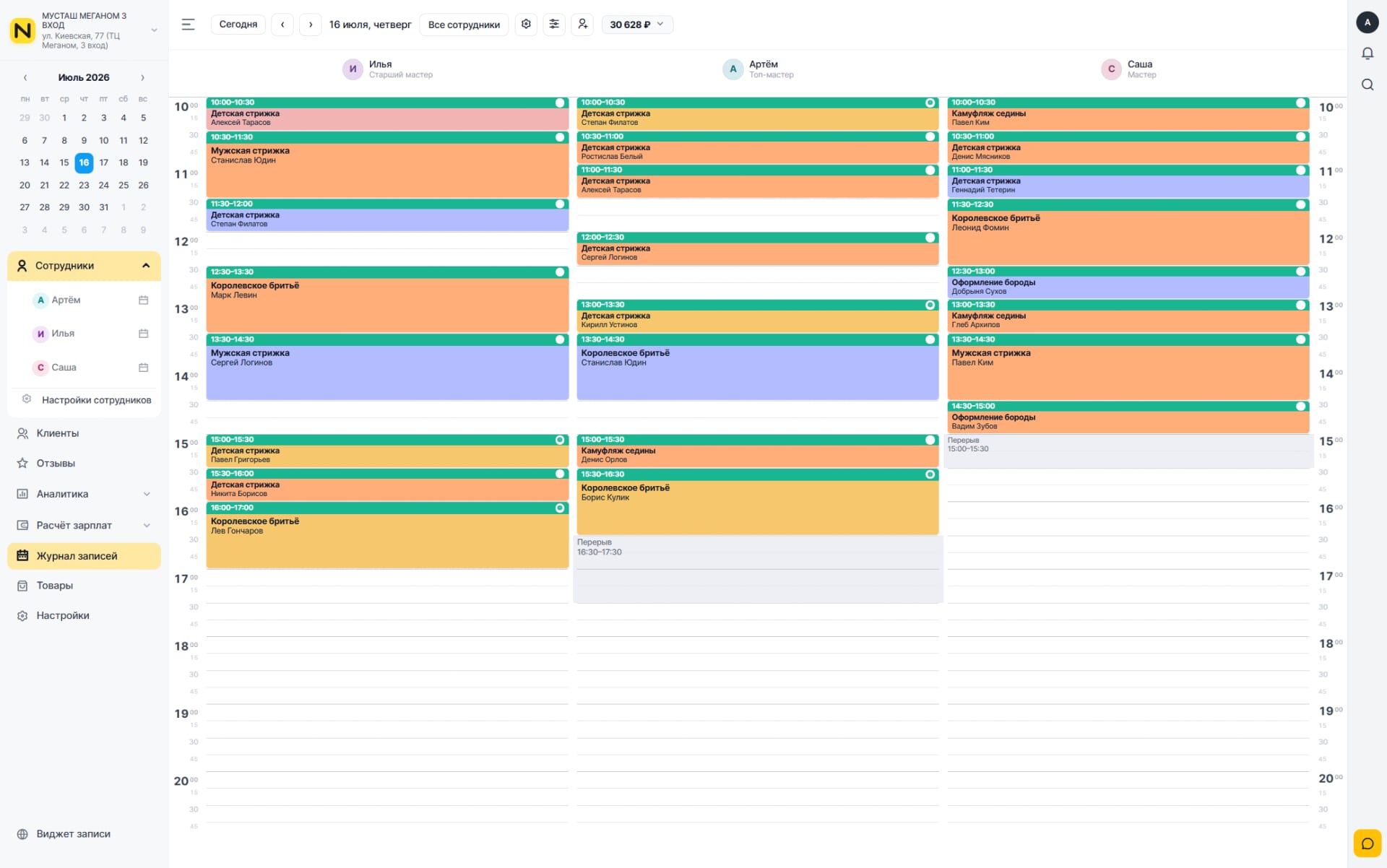
Task: Open calendar settings gear icon
Action: point(526,25)
